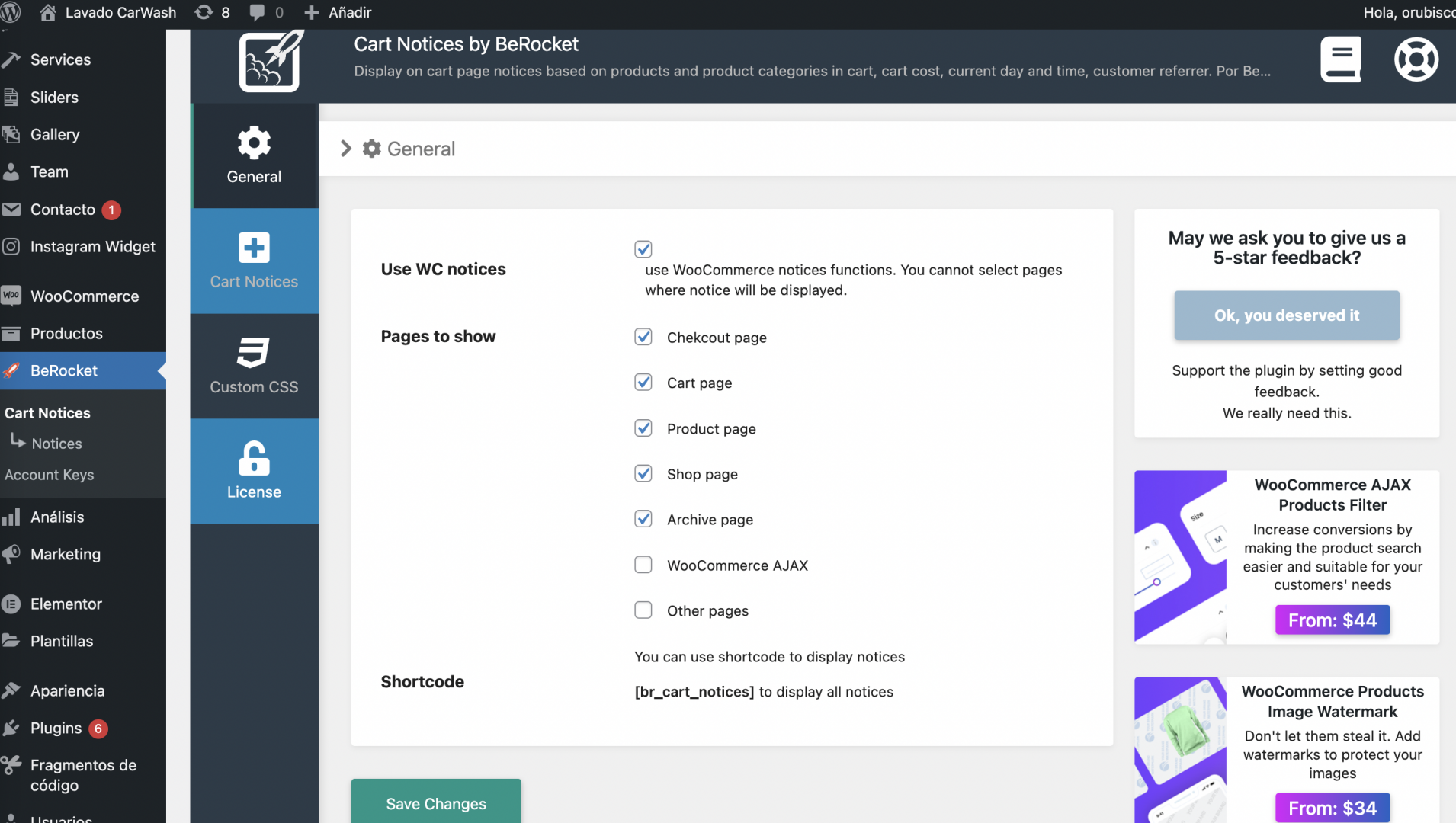Click the Services wrench icon in sidebar

pos(11,59)
